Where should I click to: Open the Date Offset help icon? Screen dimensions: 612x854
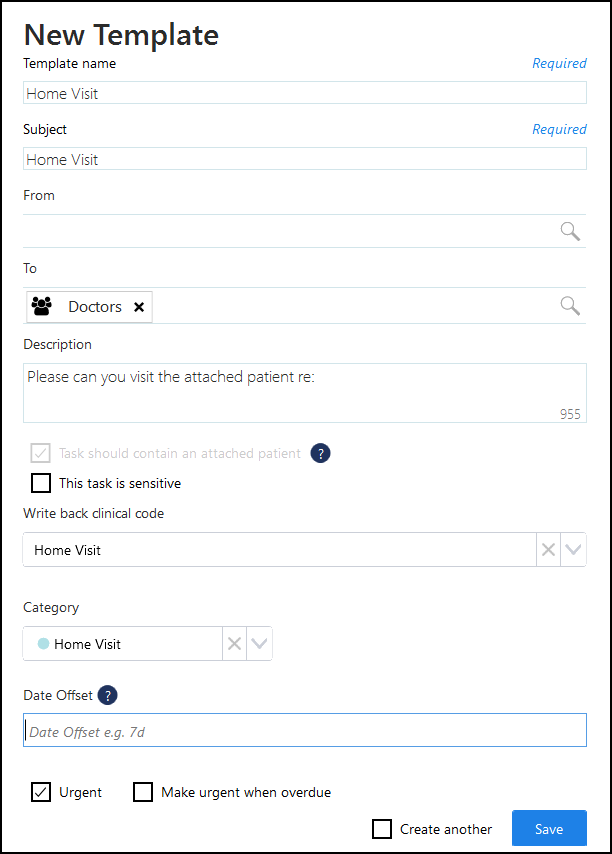(x=107, y=695)
